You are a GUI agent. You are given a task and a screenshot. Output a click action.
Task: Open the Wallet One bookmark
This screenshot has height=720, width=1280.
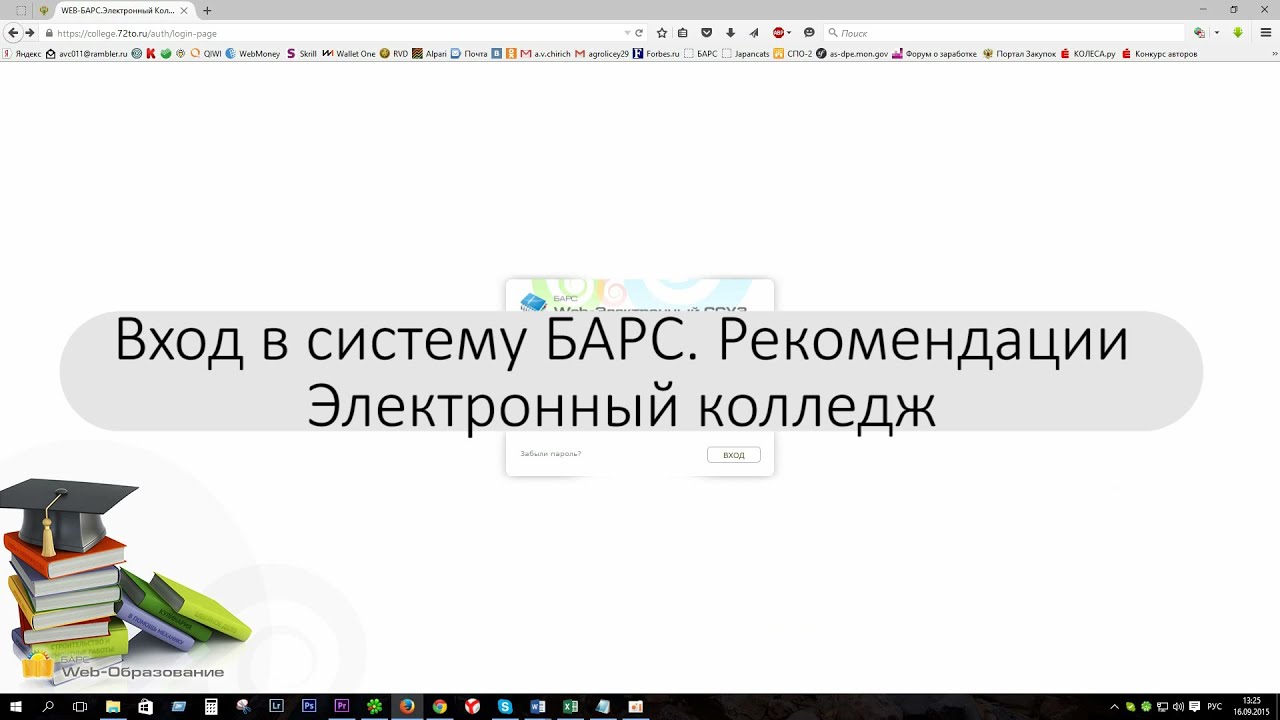[x=349, y=54]
